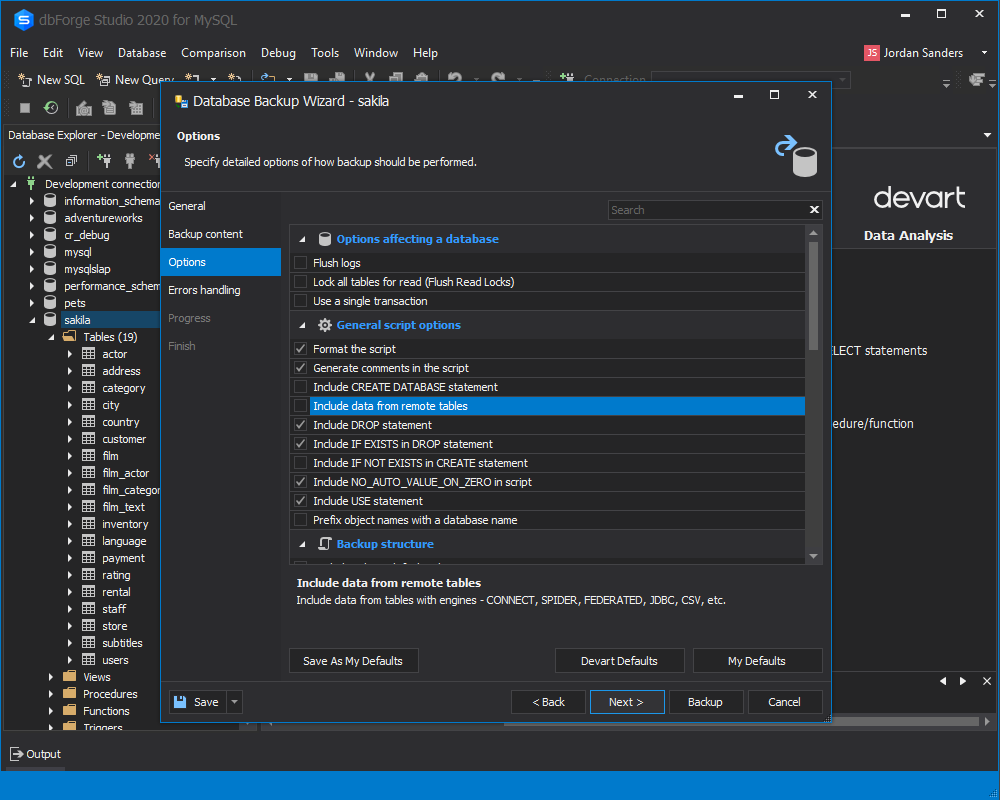Click the scroll down arrow of options list

[813, 556]
